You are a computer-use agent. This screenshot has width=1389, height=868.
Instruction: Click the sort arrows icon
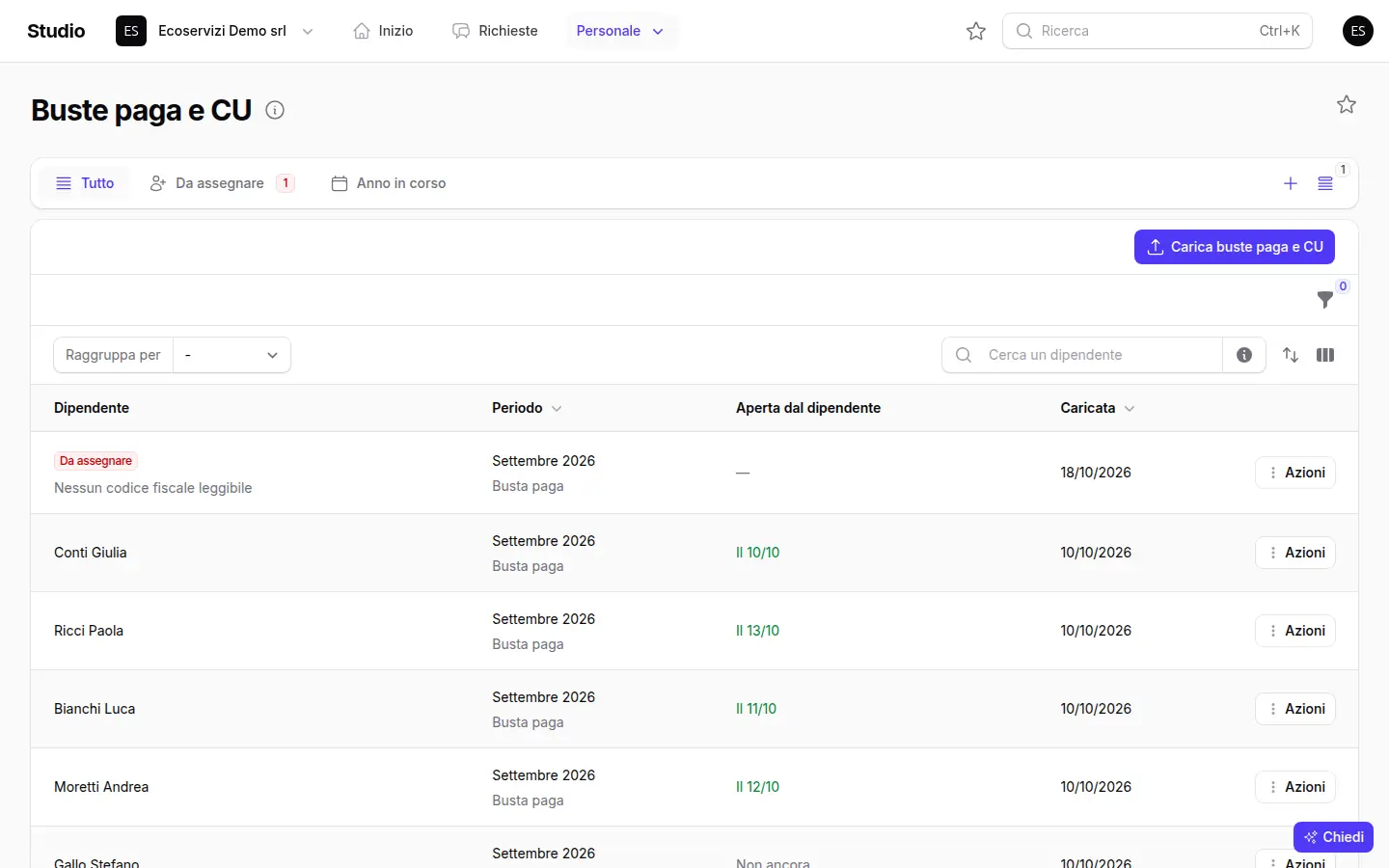tap(1291, 355)
